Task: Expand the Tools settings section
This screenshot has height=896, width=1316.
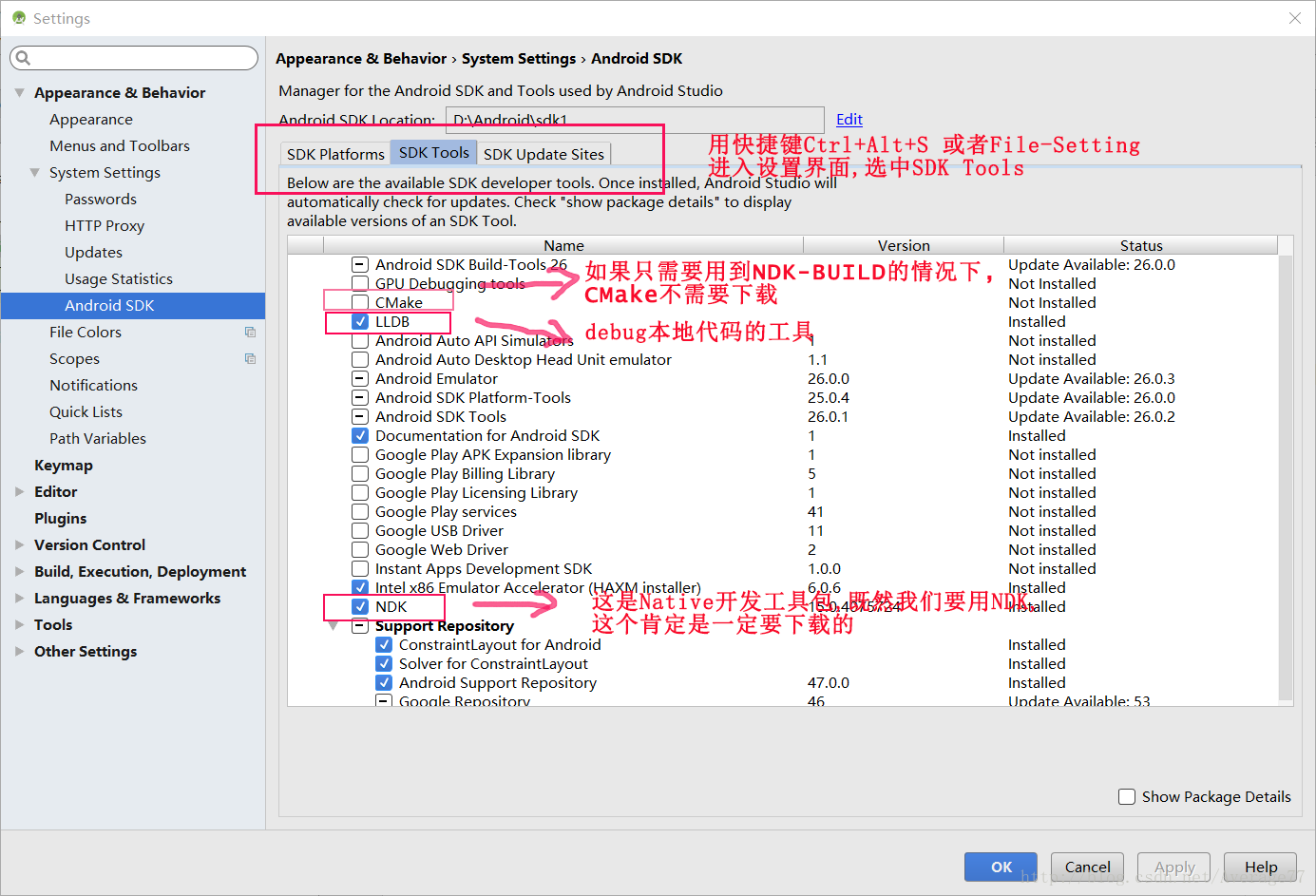Action: 19,624
